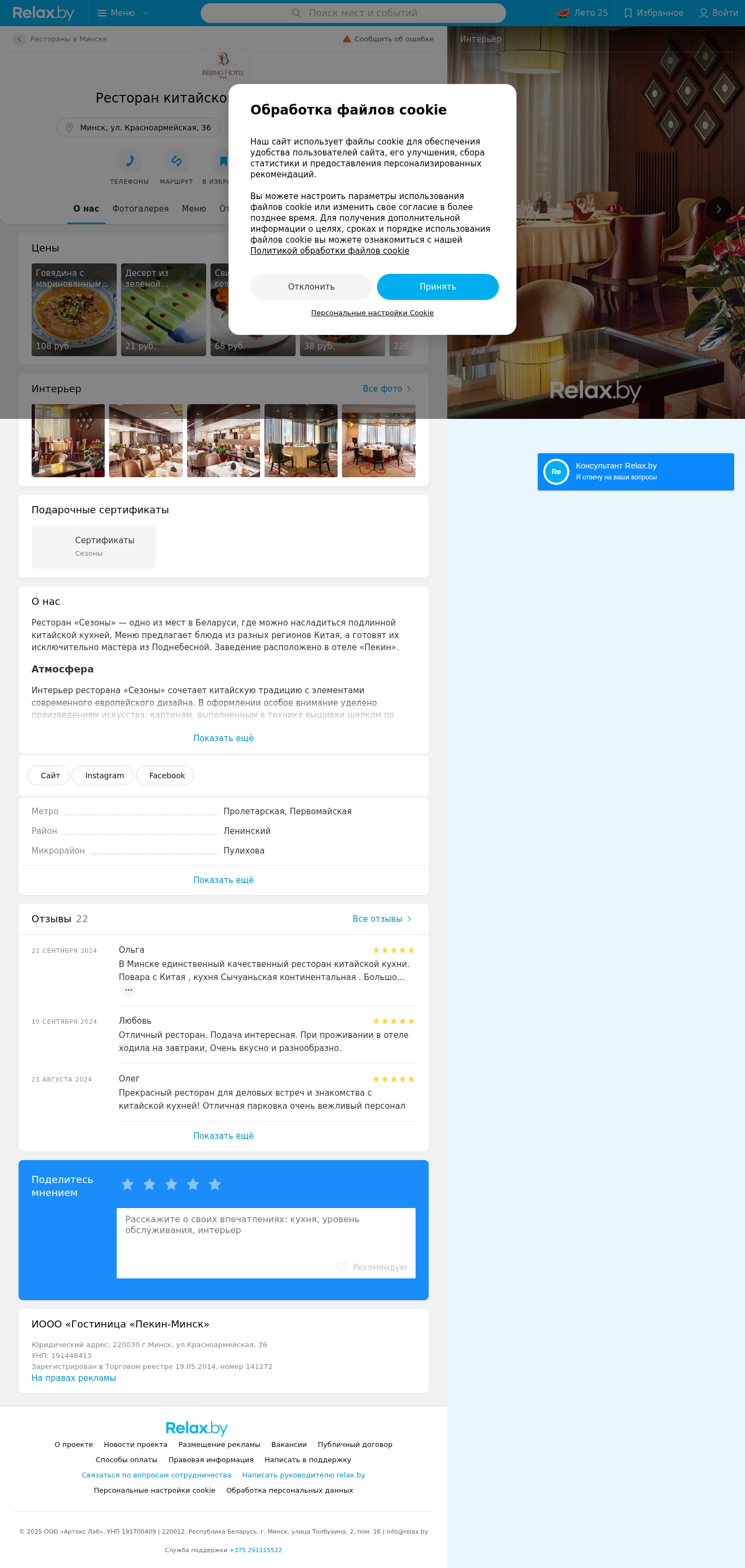Rate one star in Поделитесь мнением

[128, 1184]
